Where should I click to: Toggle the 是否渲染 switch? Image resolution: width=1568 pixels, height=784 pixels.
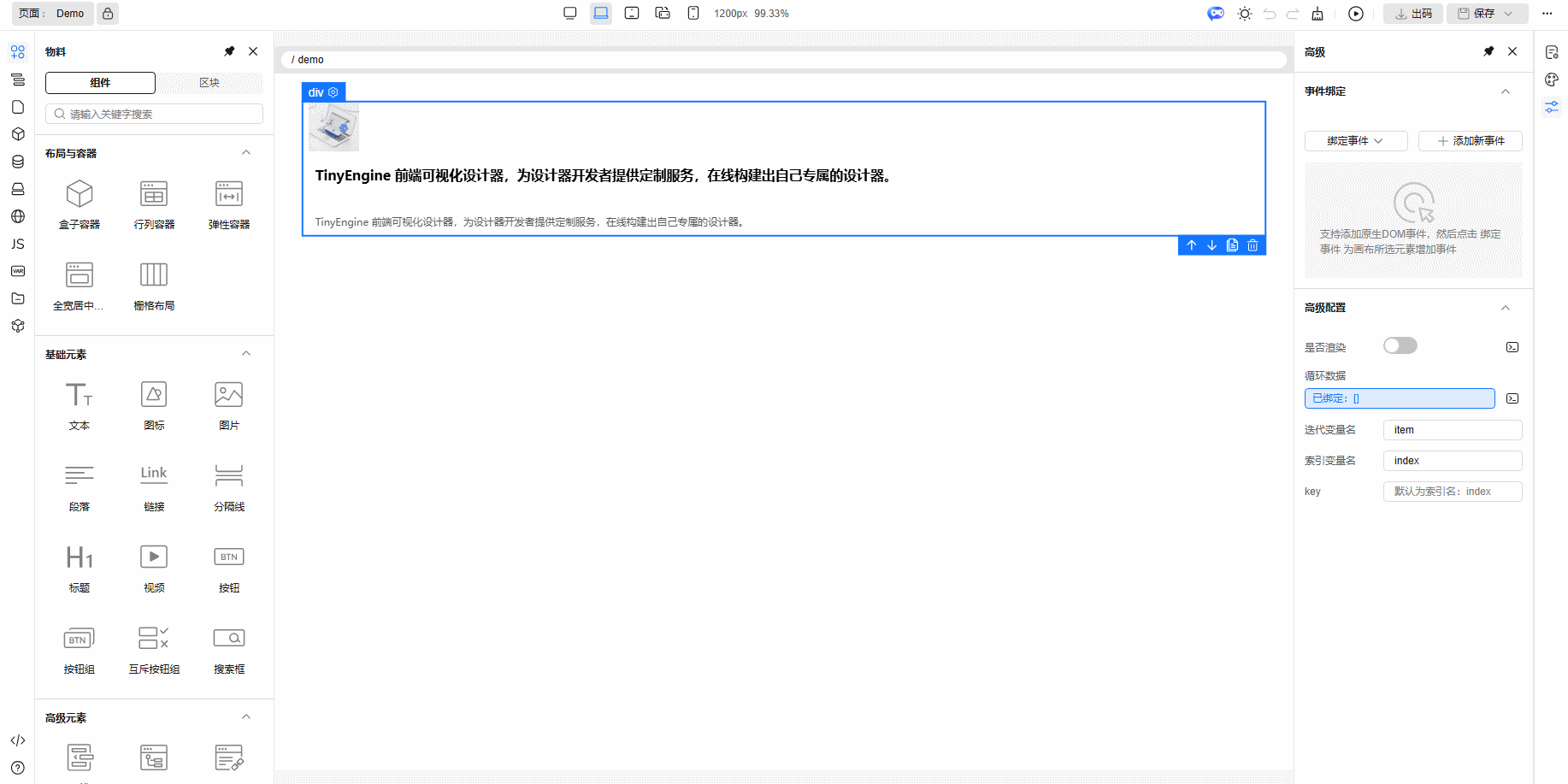pyautogui.click(x=1400, y=345)
